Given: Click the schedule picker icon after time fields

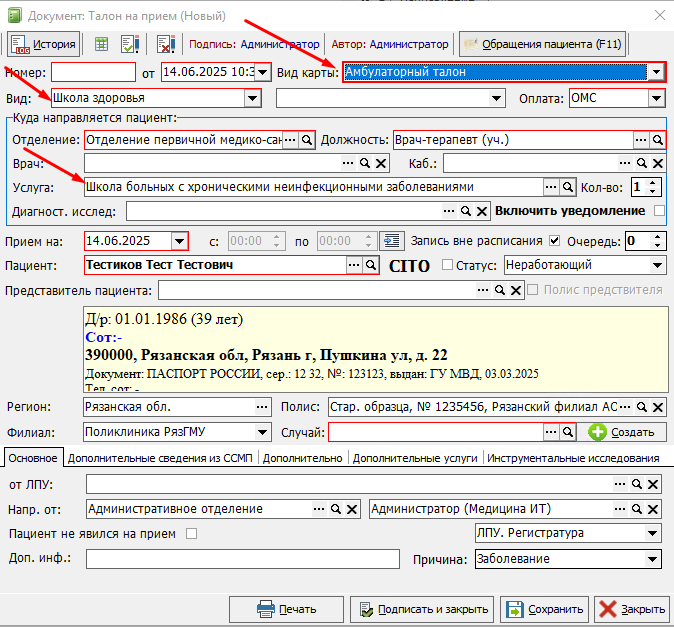Looking at the screenshot, I should pos(392,241).
